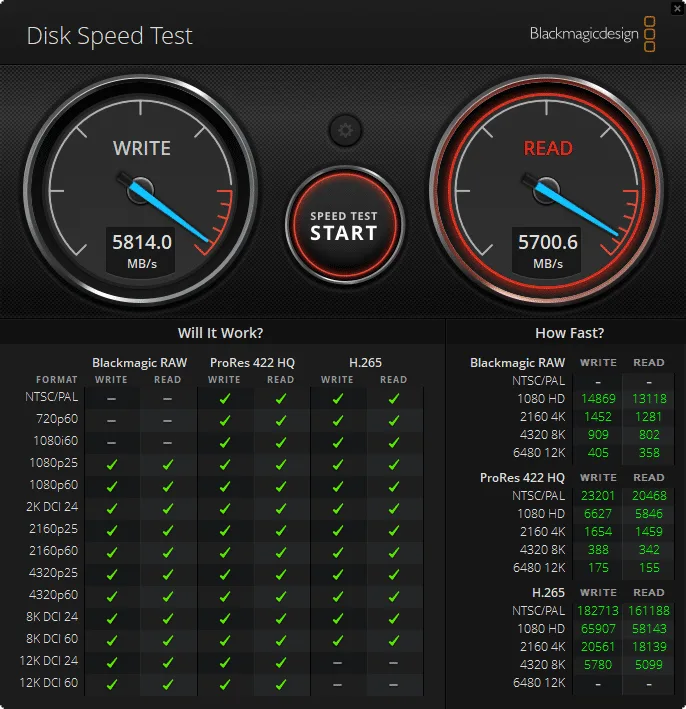Click the ProRes 2160 4K read value 1459
This screenshot has height=709, width=686.
pos(649,532)
